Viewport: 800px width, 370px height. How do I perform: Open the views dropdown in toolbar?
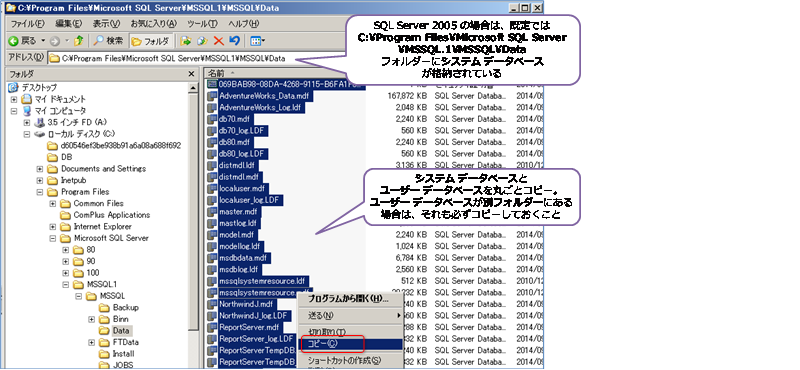(258, 41)
